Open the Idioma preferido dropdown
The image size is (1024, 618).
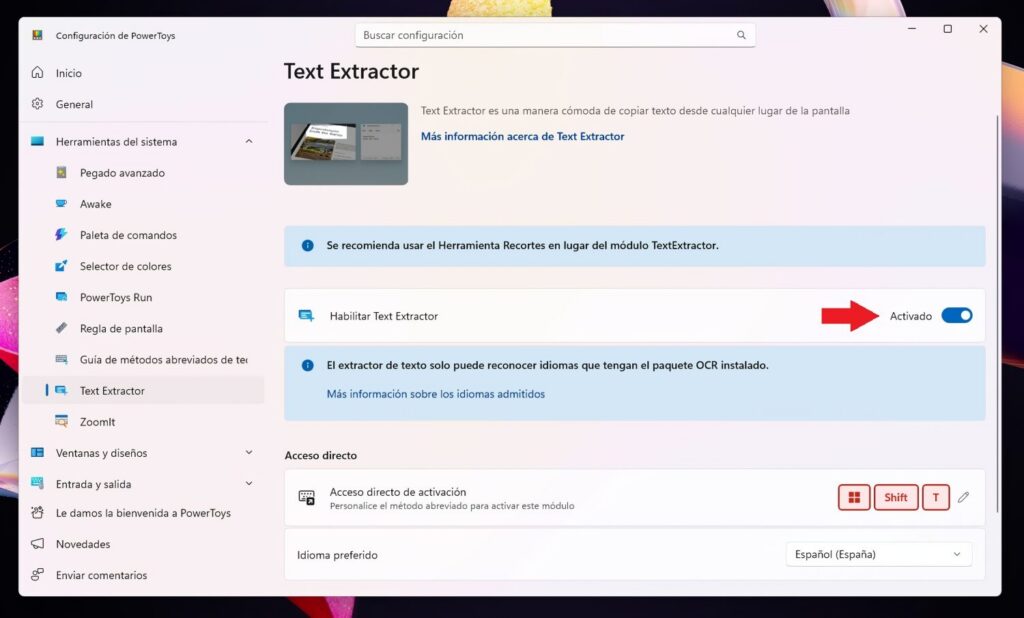point(878,554)
